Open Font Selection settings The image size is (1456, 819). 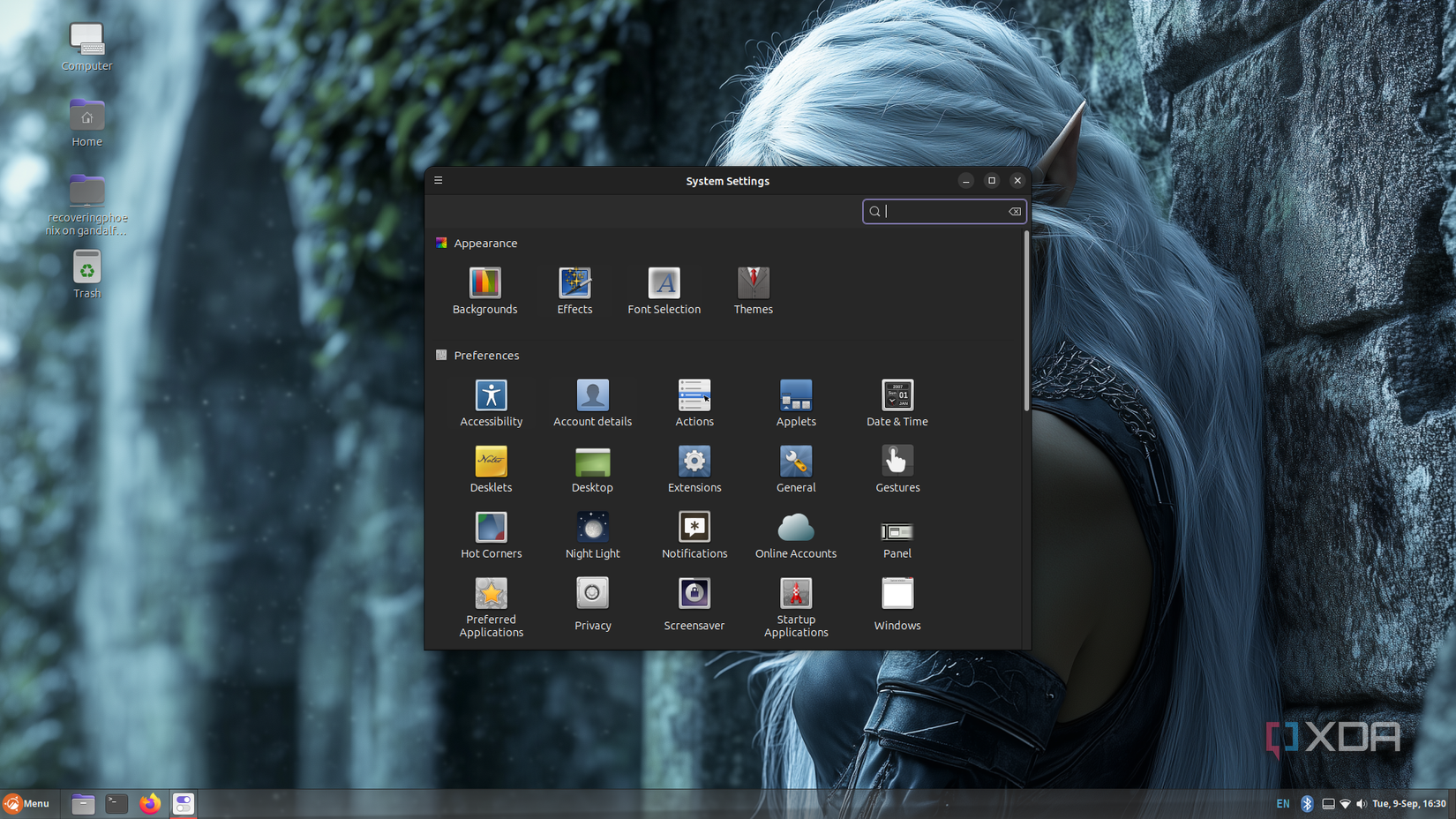point(664,290)
